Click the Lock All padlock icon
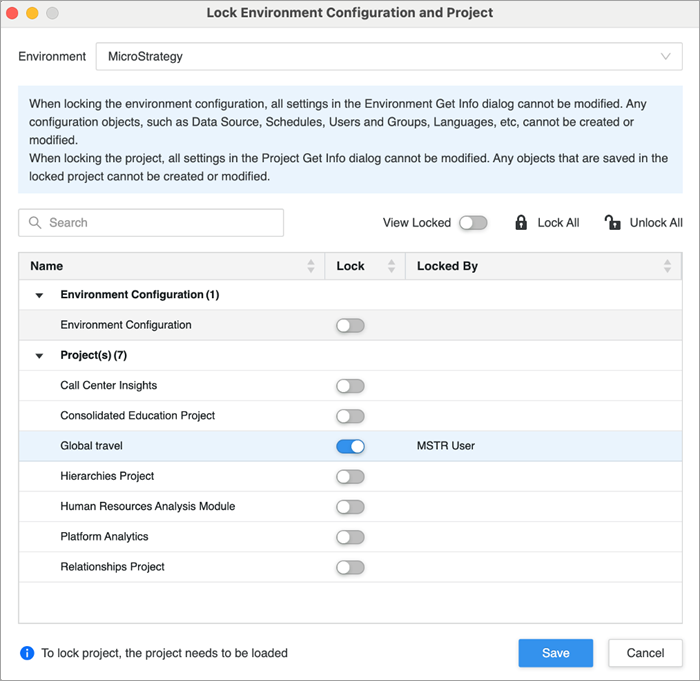This screenshot has height=681, width=700. click(521, 223)
